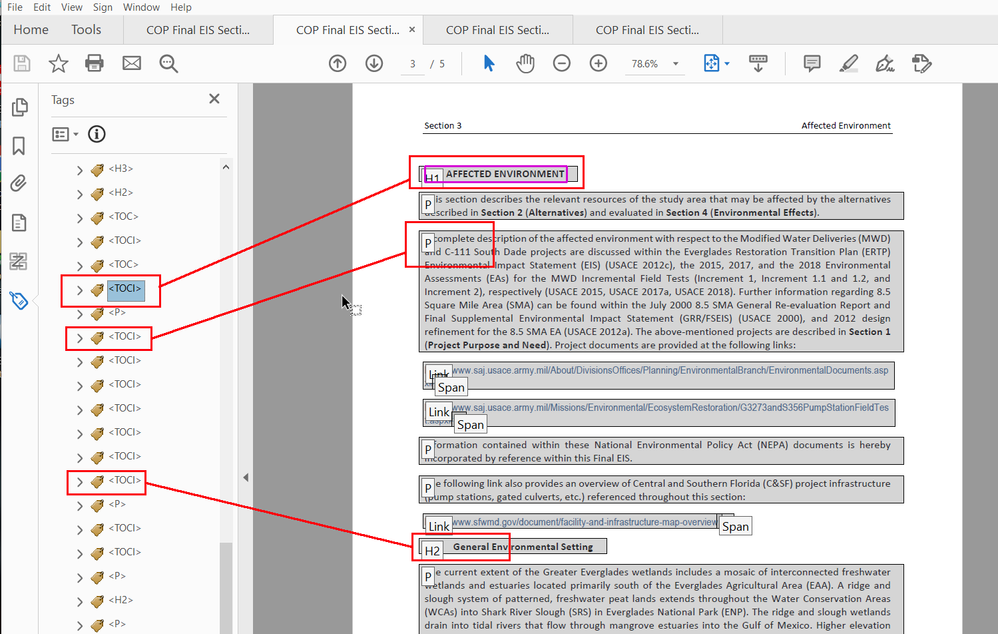Select the H3 tag label

120,169
